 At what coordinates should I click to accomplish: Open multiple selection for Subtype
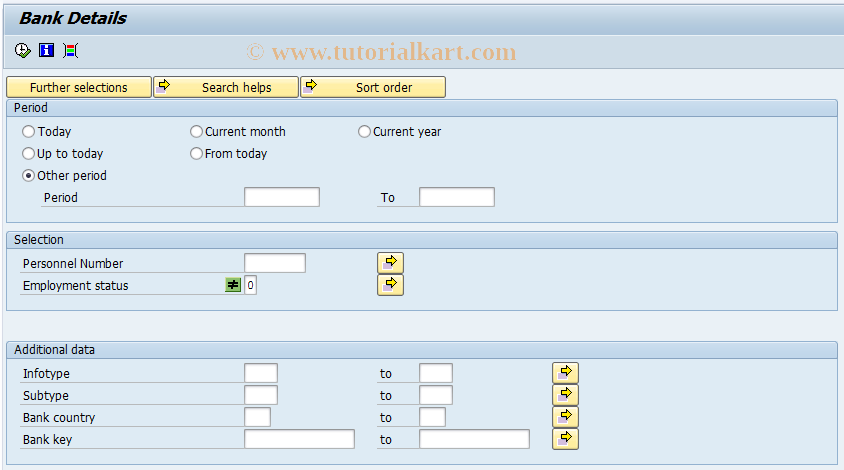pos(565,395)
